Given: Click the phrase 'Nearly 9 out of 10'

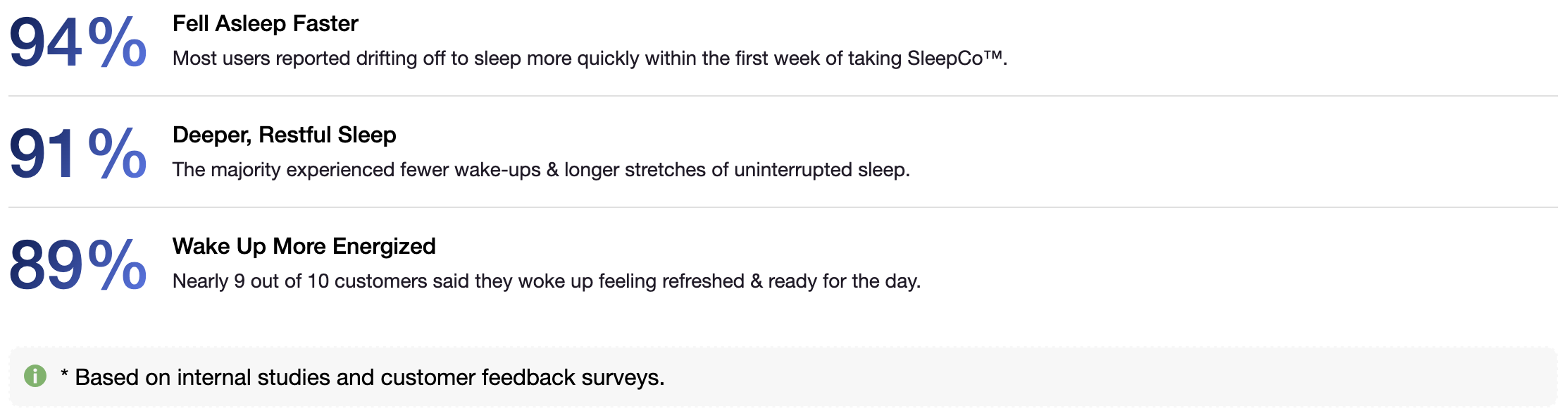Looking at the screenshot, I should 251,281.
